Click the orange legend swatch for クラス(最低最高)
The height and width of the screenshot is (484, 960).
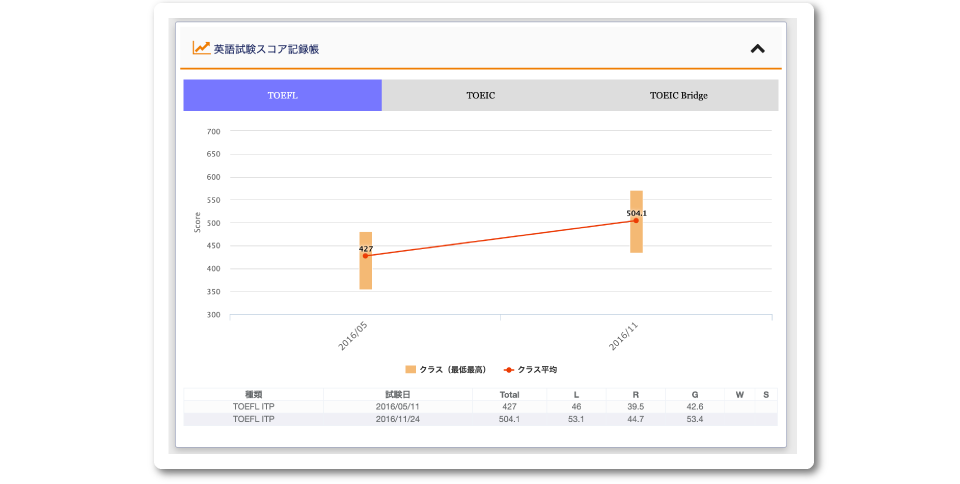pyautogui.click(x=410, y=370)
